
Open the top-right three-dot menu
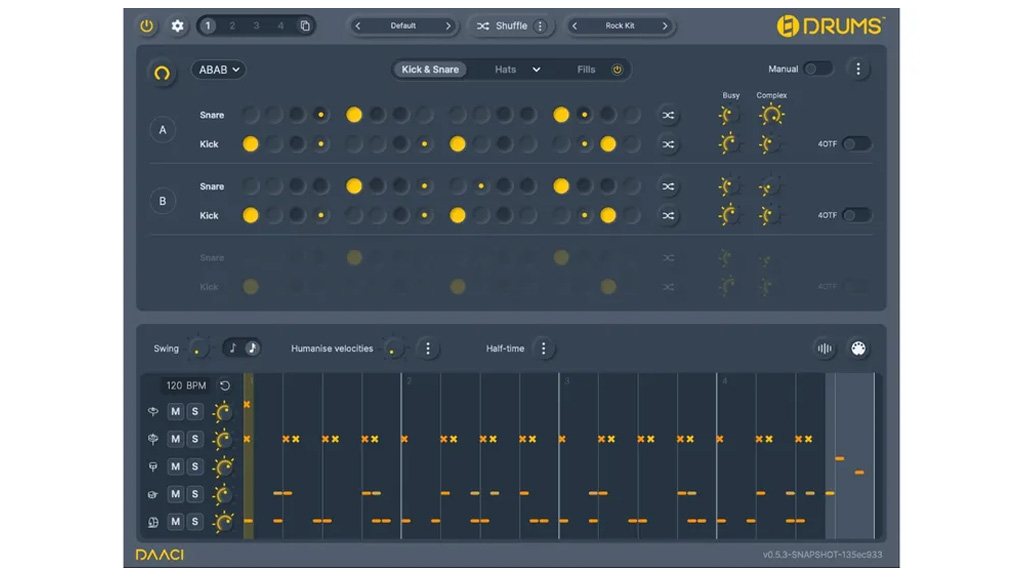pos(858,69)
